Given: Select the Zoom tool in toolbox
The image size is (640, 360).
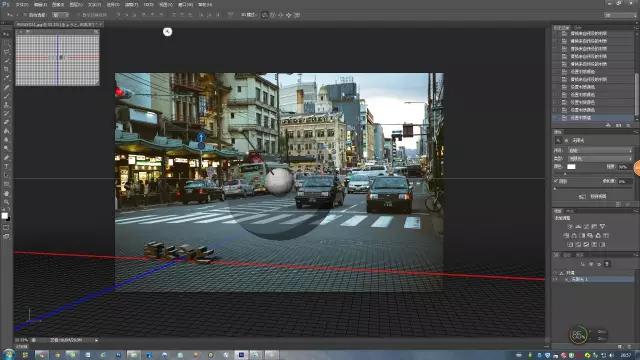Looking at the screenshot, I should (x=6, y=202).
